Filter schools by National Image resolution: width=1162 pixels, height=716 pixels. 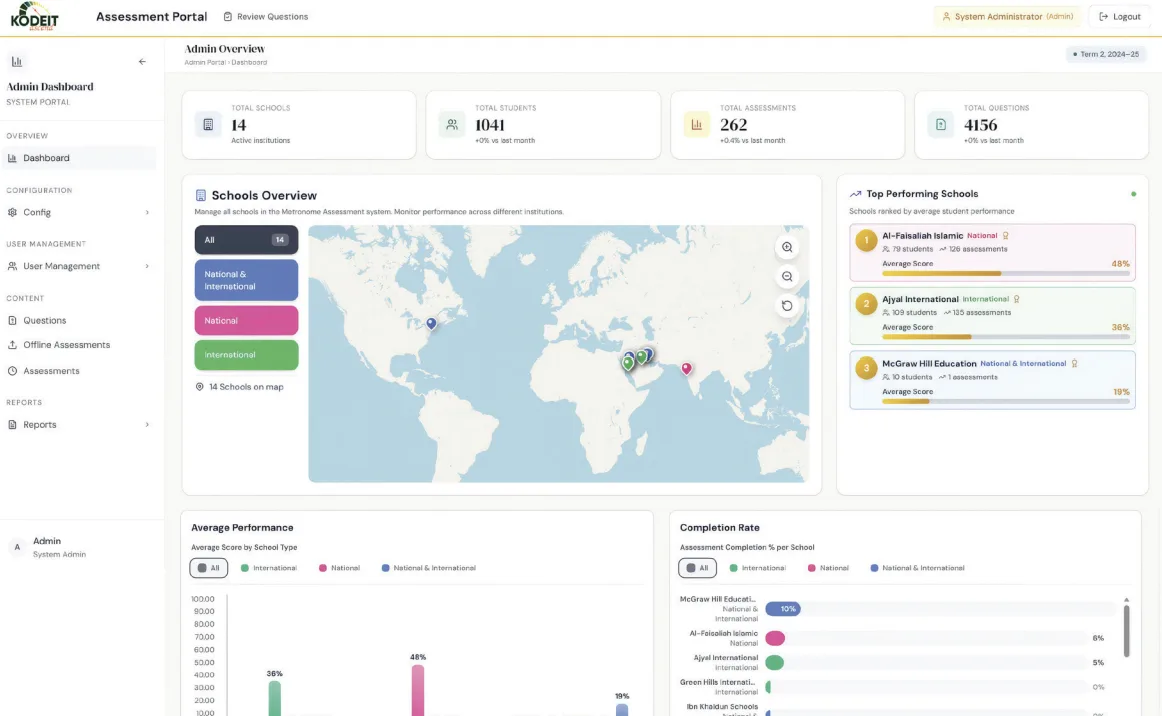click(x=246, y=321)
